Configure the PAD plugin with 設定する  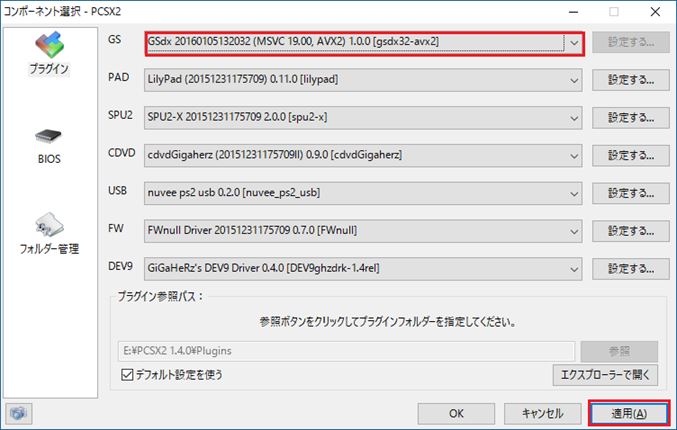pyautogui.click(x=631, y=80)
